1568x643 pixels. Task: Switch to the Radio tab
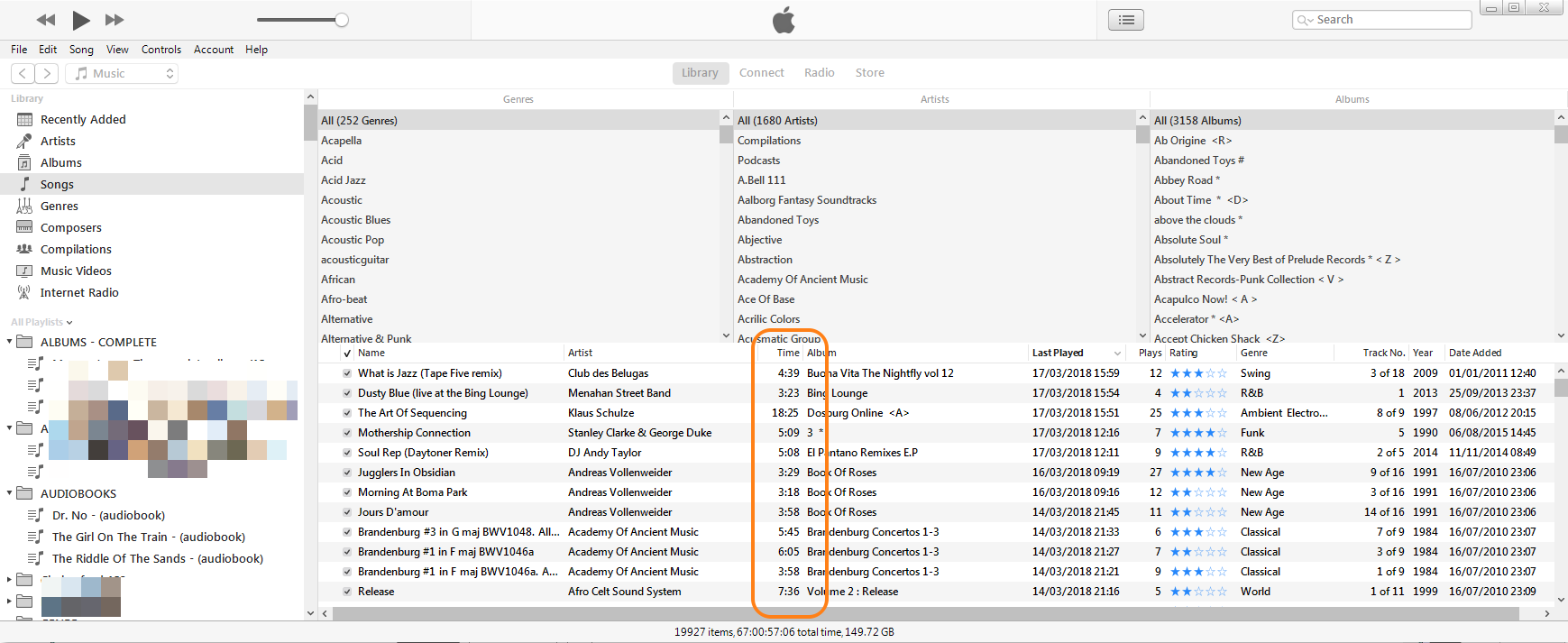pos(820,73)
